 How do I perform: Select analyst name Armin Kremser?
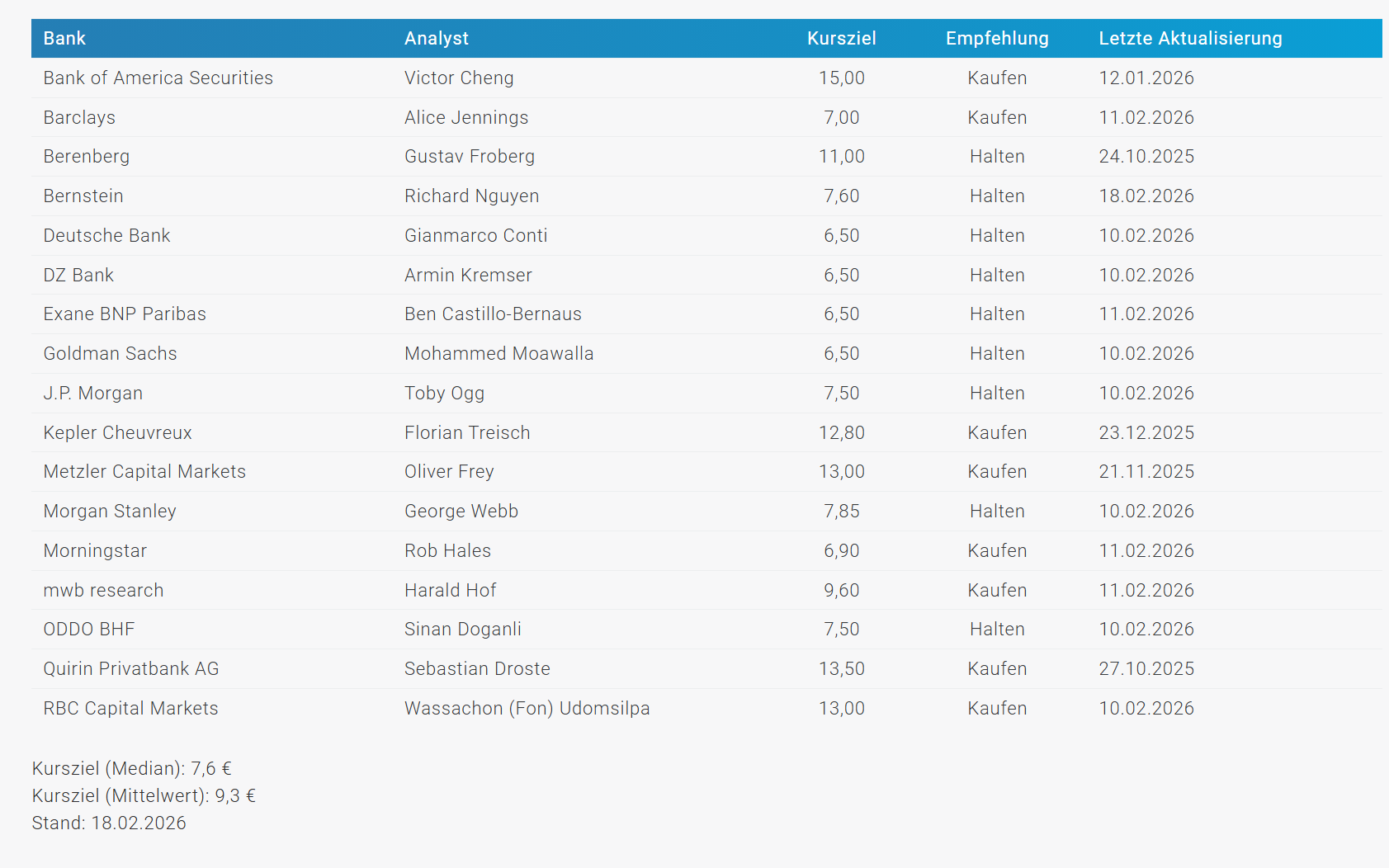468,276
